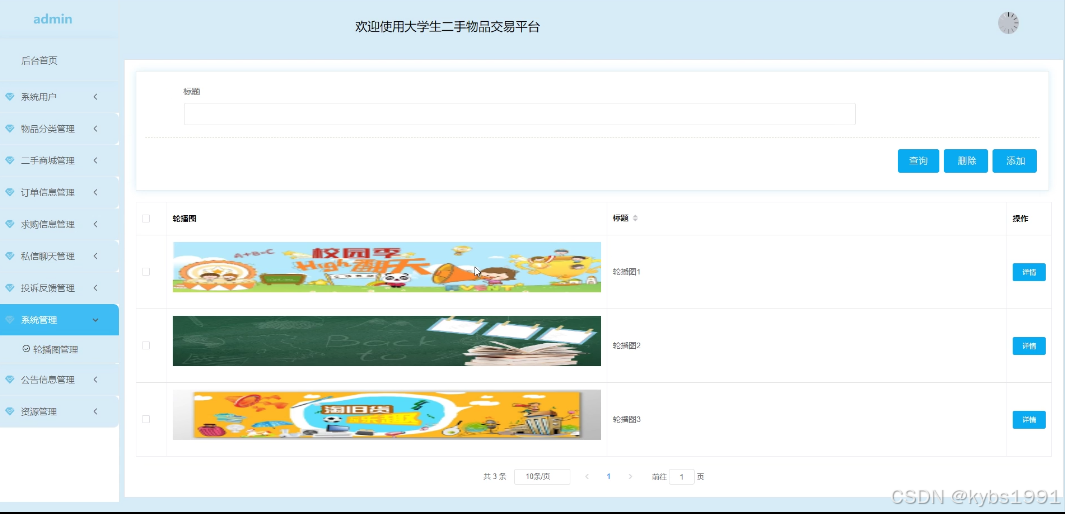This screenshot has height=514, width=1065.
Task: Expand 物品分类管理 using its chevron arrow
Action: [96, 129]
